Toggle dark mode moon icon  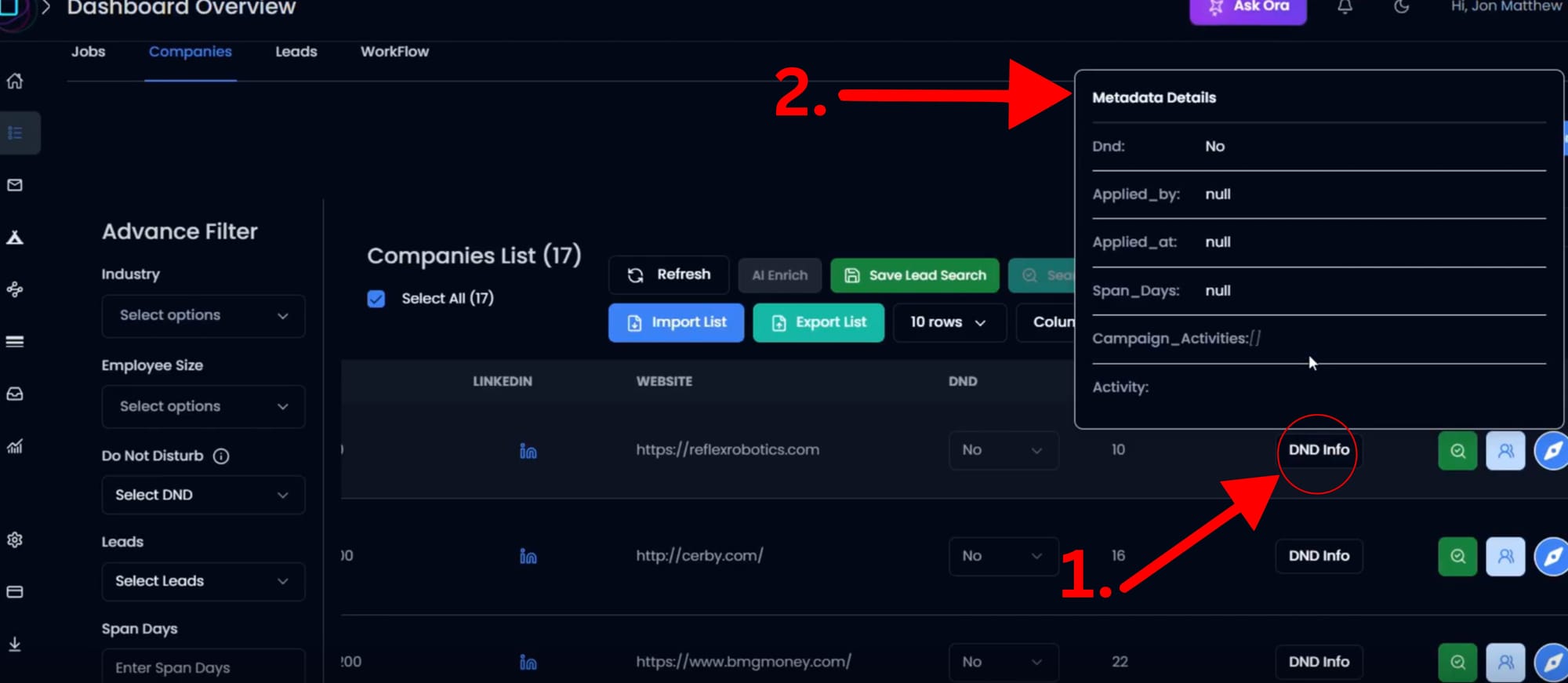coord(1401,8)
